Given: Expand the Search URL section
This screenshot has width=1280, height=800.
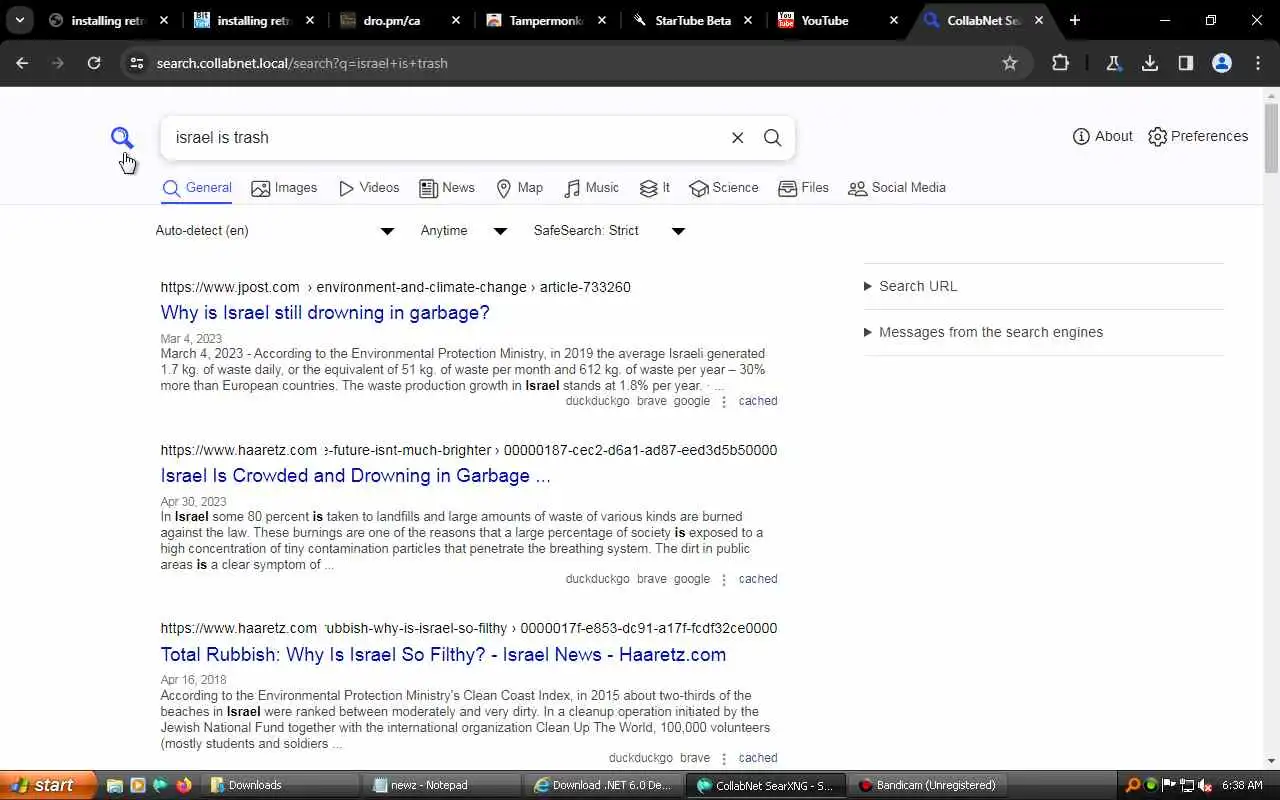Looking at the screenshot, I should point(911,286).
